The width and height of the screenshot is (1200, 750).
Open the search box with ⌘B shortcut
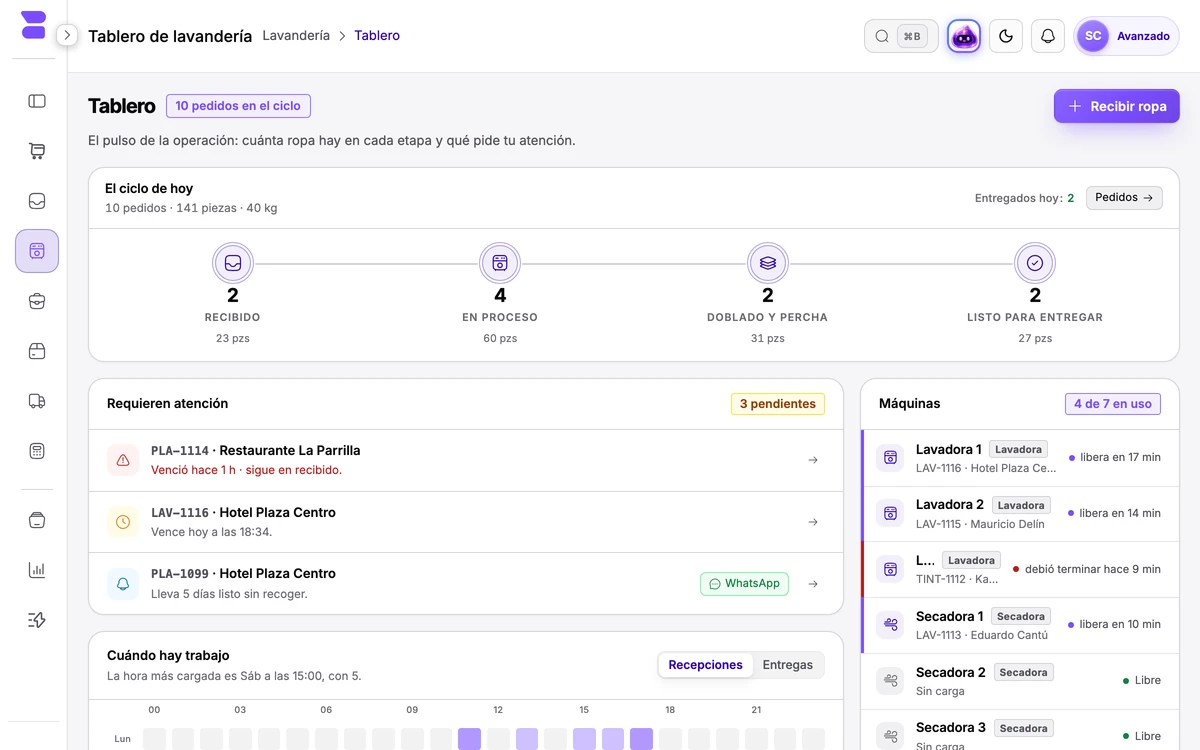(901, 36)
